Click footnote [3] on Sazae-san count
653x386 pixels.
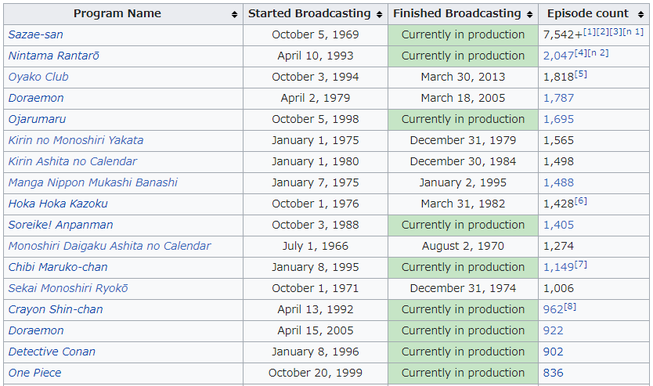click(x=616, y=32)
